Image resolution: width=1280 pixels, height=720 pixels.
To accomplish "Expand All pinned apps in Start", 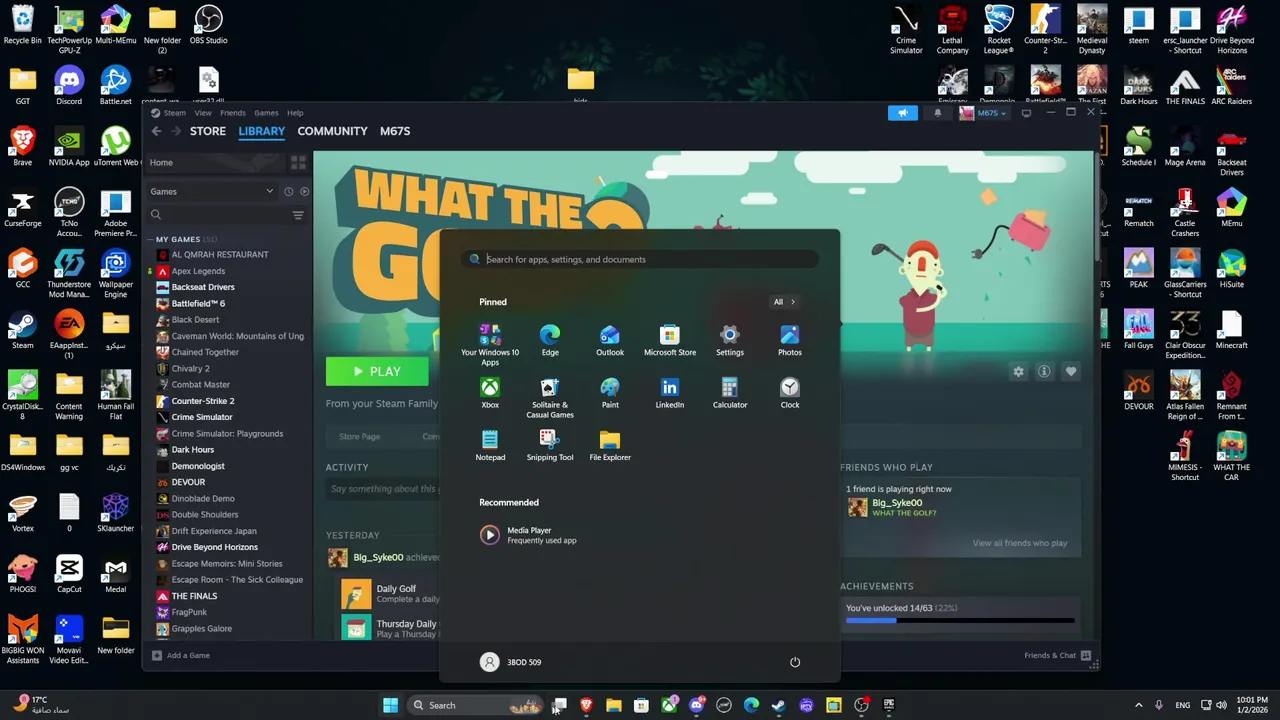I will pos(784,302).
